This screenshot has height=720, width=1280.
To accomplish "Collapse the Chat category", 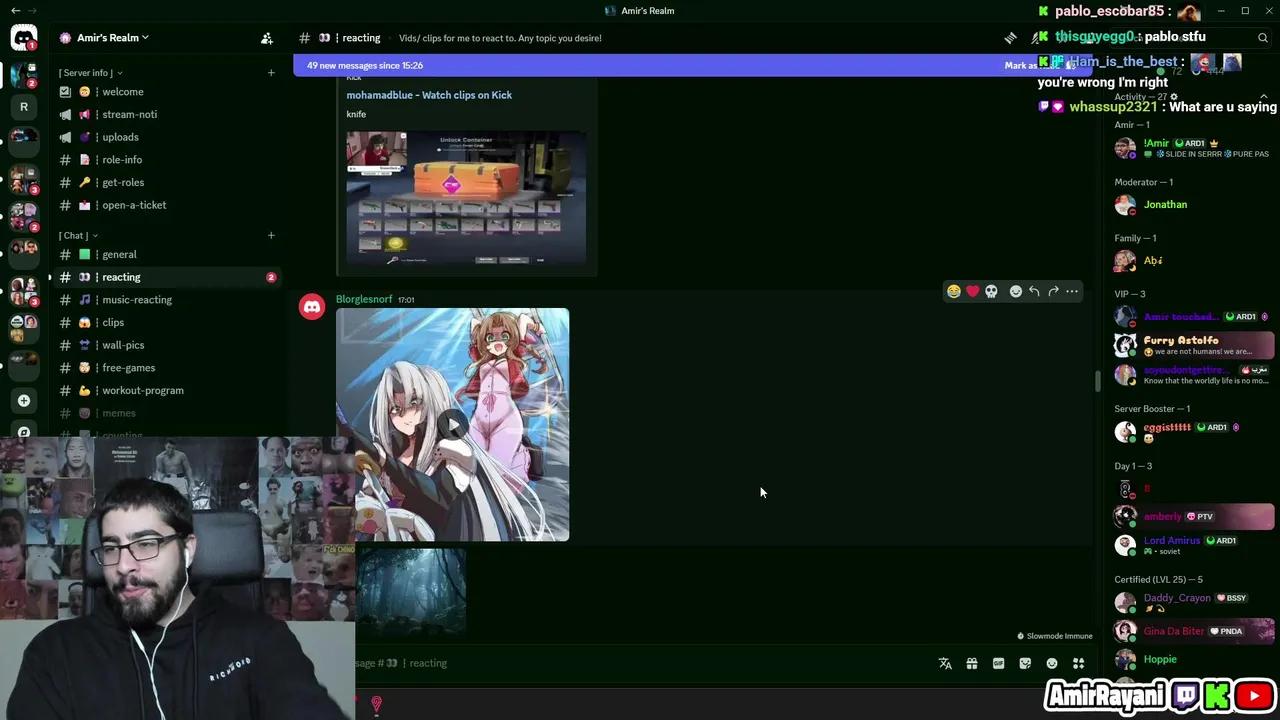I will click(x=77, y=235).
